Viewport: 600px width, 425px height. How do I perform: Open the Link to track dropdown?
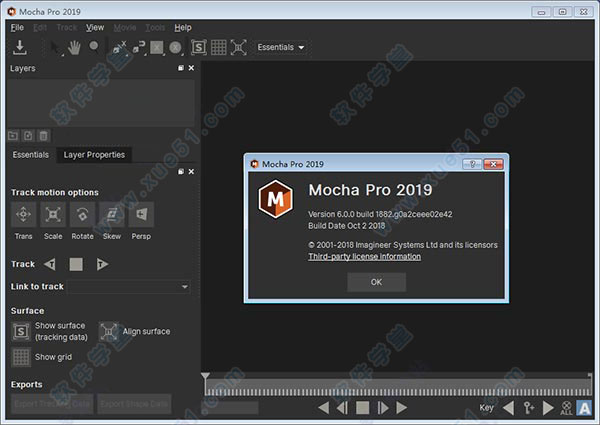click(129, 287)
